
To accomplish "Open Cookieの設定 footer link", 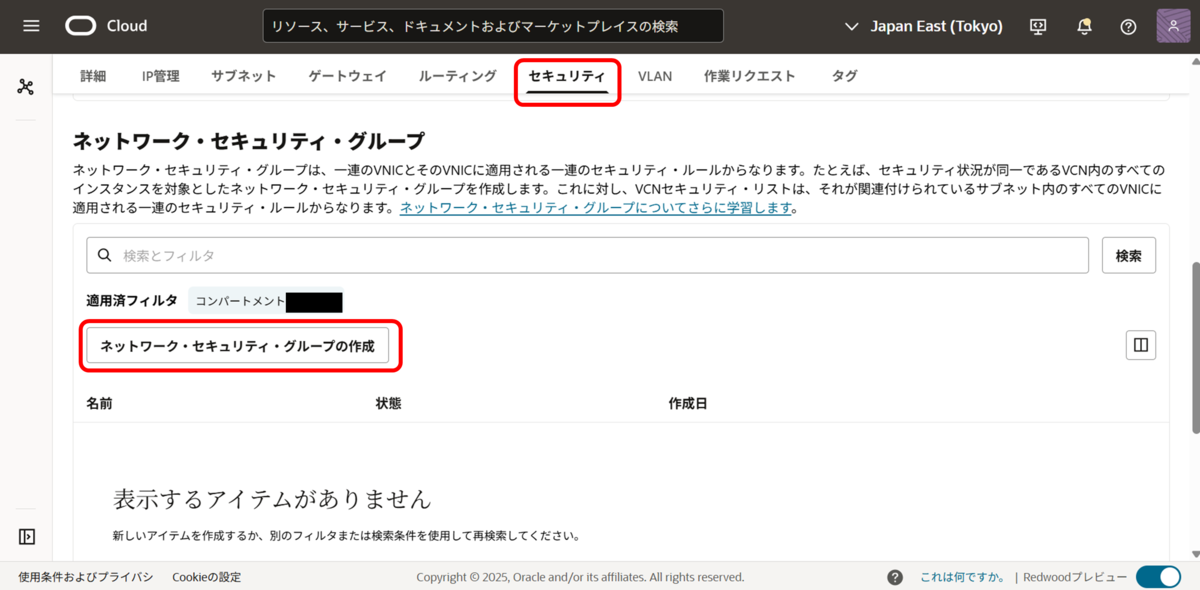I will pos(206,577).
